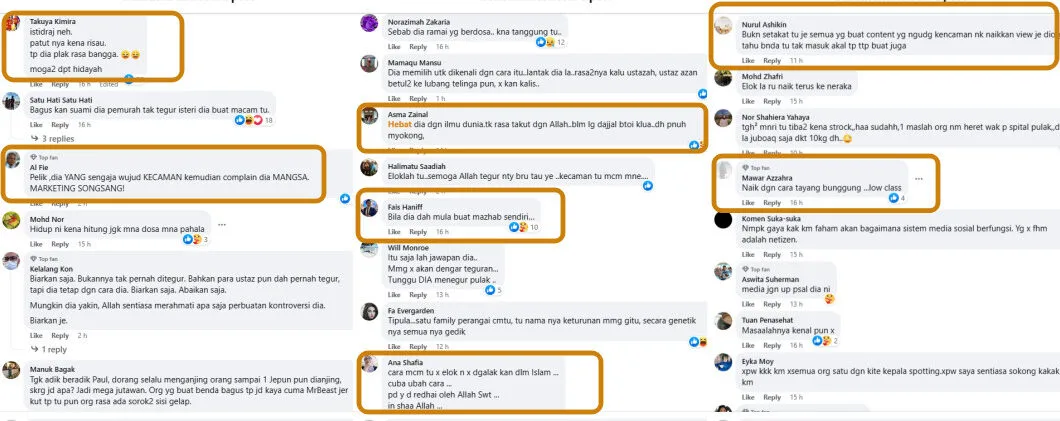The image size is (1060, 421).
Task: Open Aswita Suherman's profile photo
Action: click(x=723, y=272)
